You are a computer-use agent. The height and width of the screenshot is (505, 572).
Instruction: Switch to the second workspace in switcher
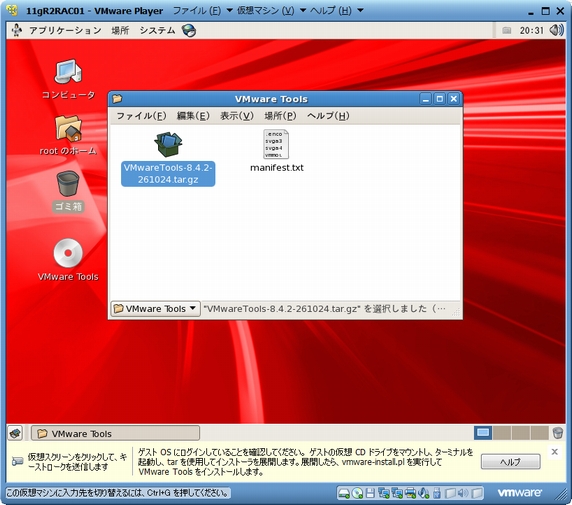502,433
